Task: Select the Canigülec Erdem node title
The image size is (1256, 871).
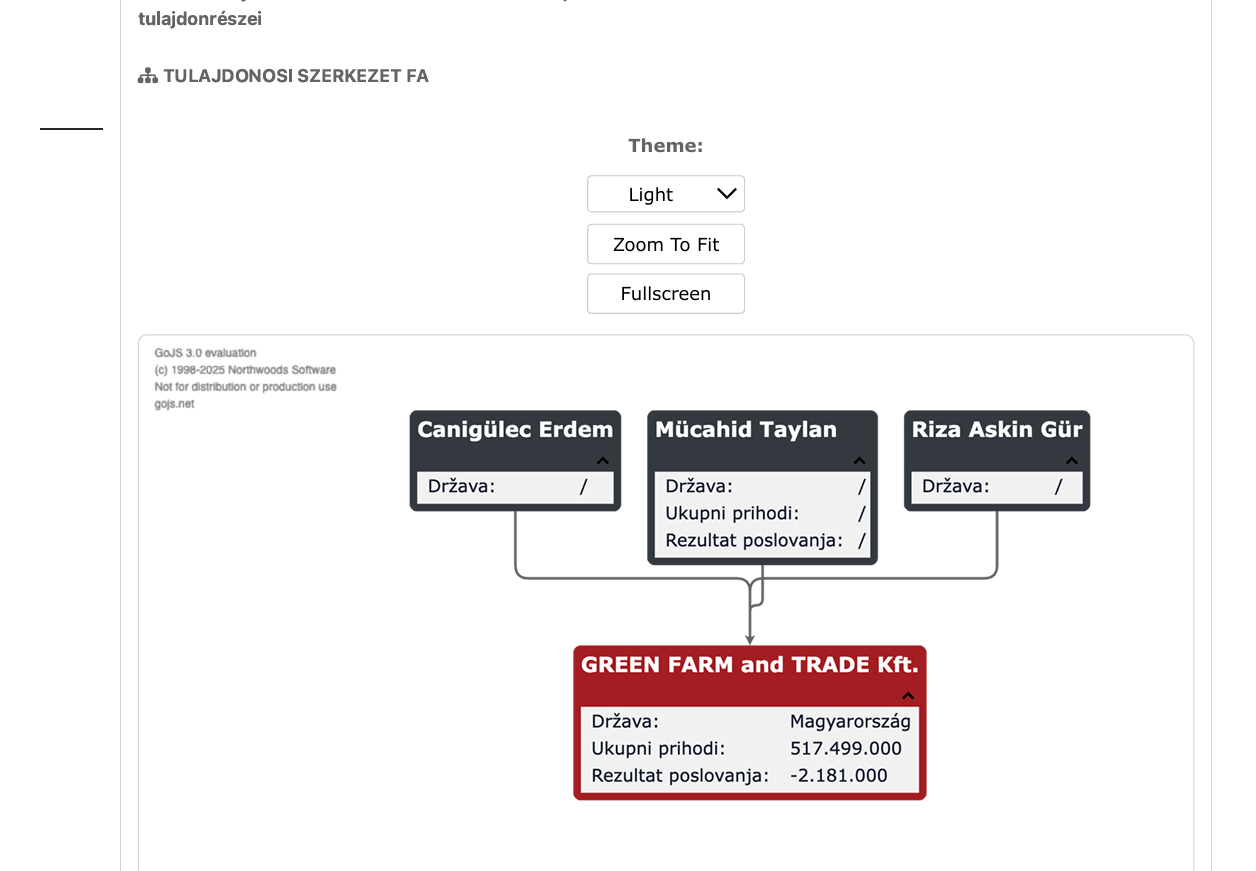Action: 515,430
